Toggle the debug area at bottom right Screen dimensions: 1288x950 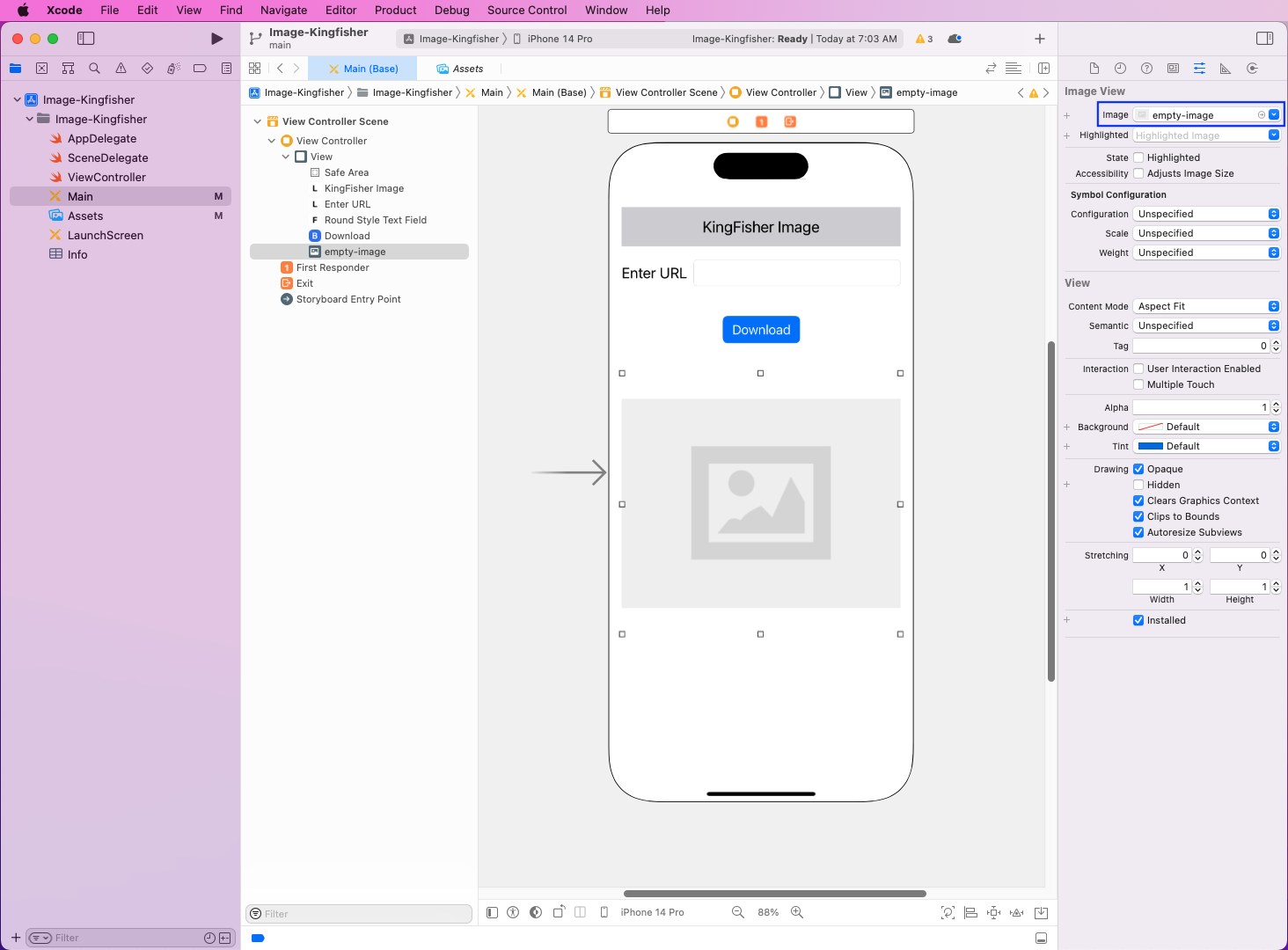[x=1041, y=938]
